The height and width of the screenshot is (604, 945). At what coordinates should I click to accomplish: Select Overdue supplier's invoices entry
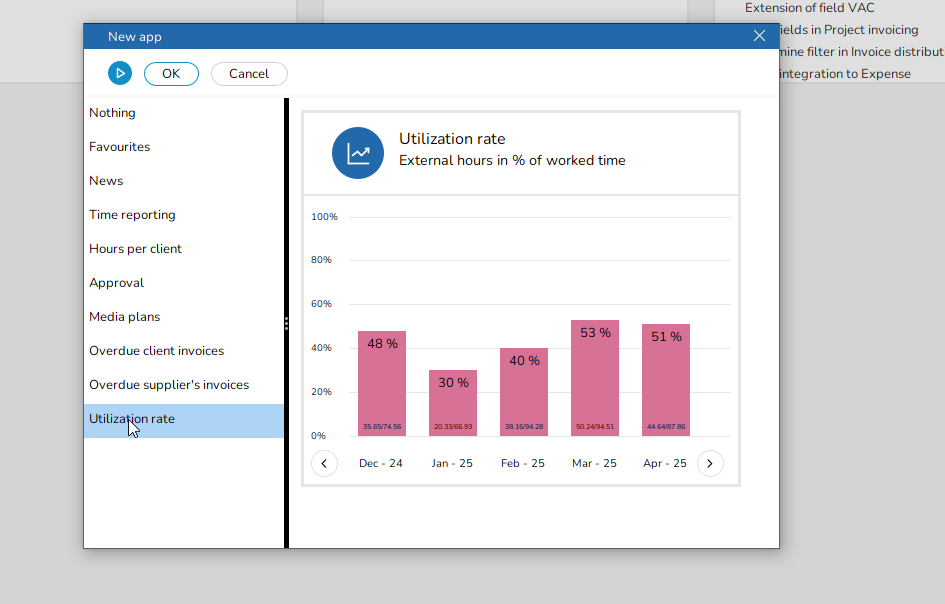169,385
